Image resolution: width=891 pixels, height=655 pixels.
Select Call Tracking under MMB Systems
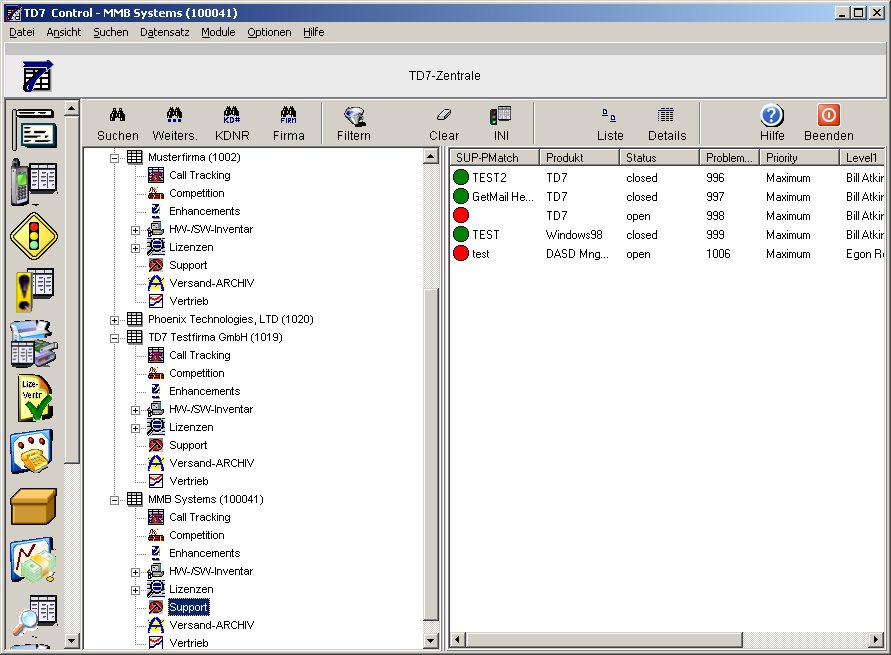199,517
